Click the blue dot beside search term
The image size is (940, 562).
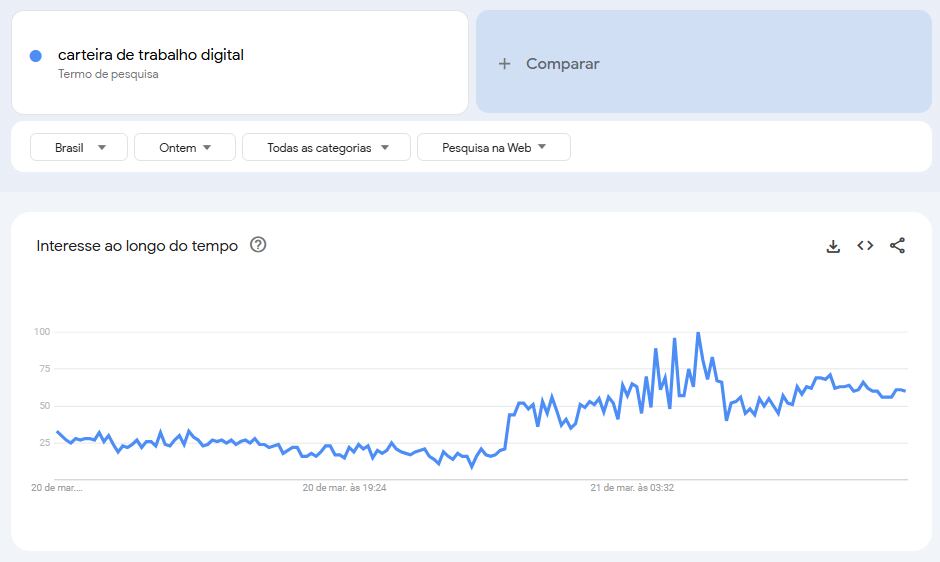(36, 56)
